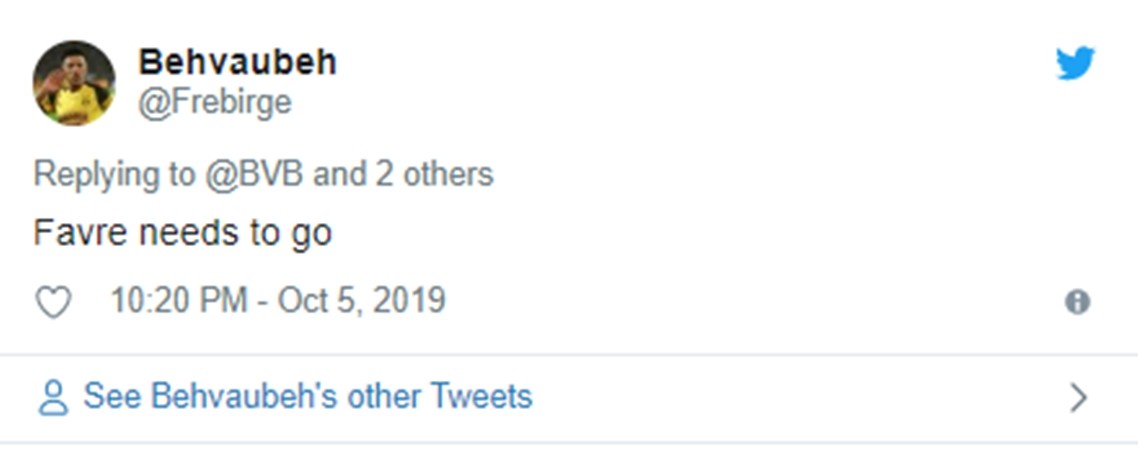The height and width of the screenshot is (450, 1138).
Task: Open the tweet info icon
Action: pos(1077,302)
